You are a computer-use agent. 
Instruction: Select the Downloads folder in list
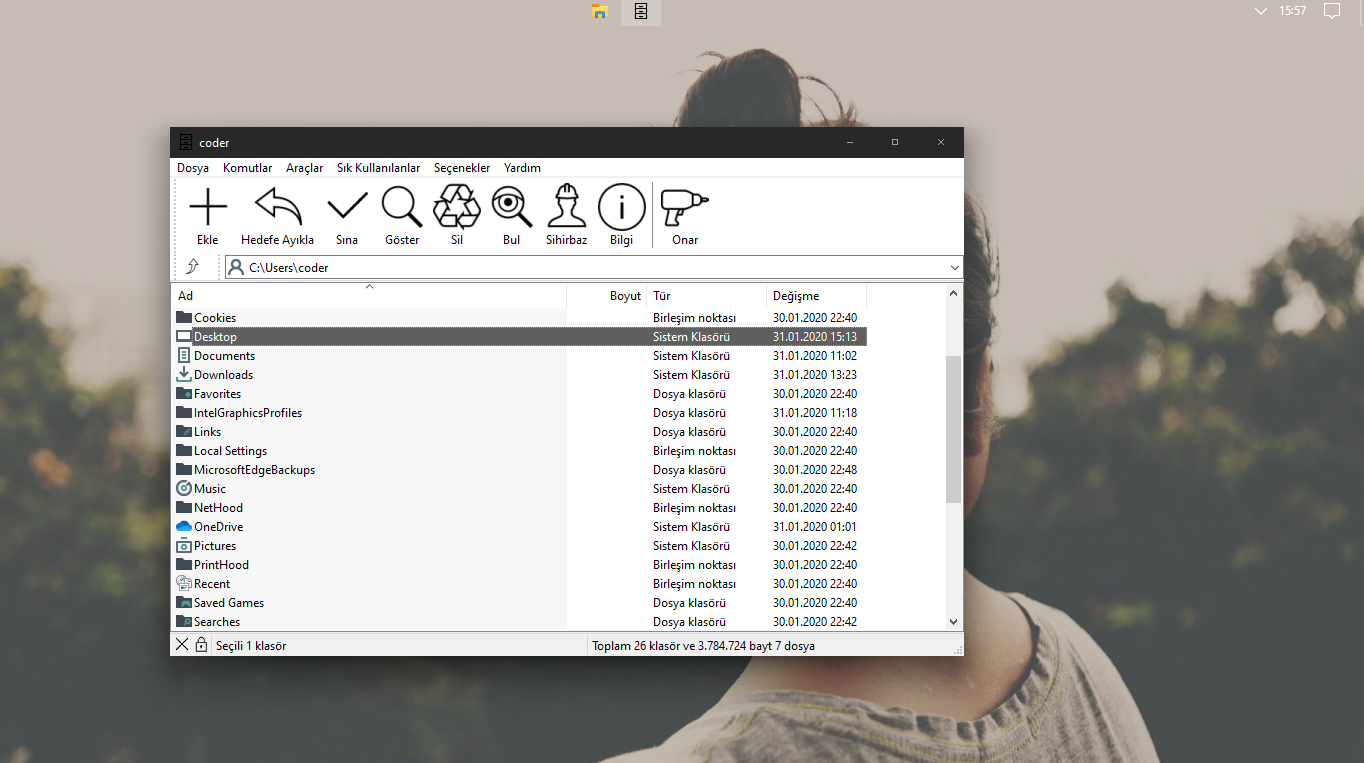click(223, 375)
